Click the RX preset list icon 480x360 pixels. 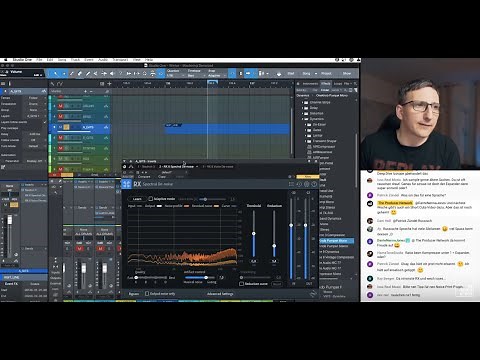coord(291,184)
